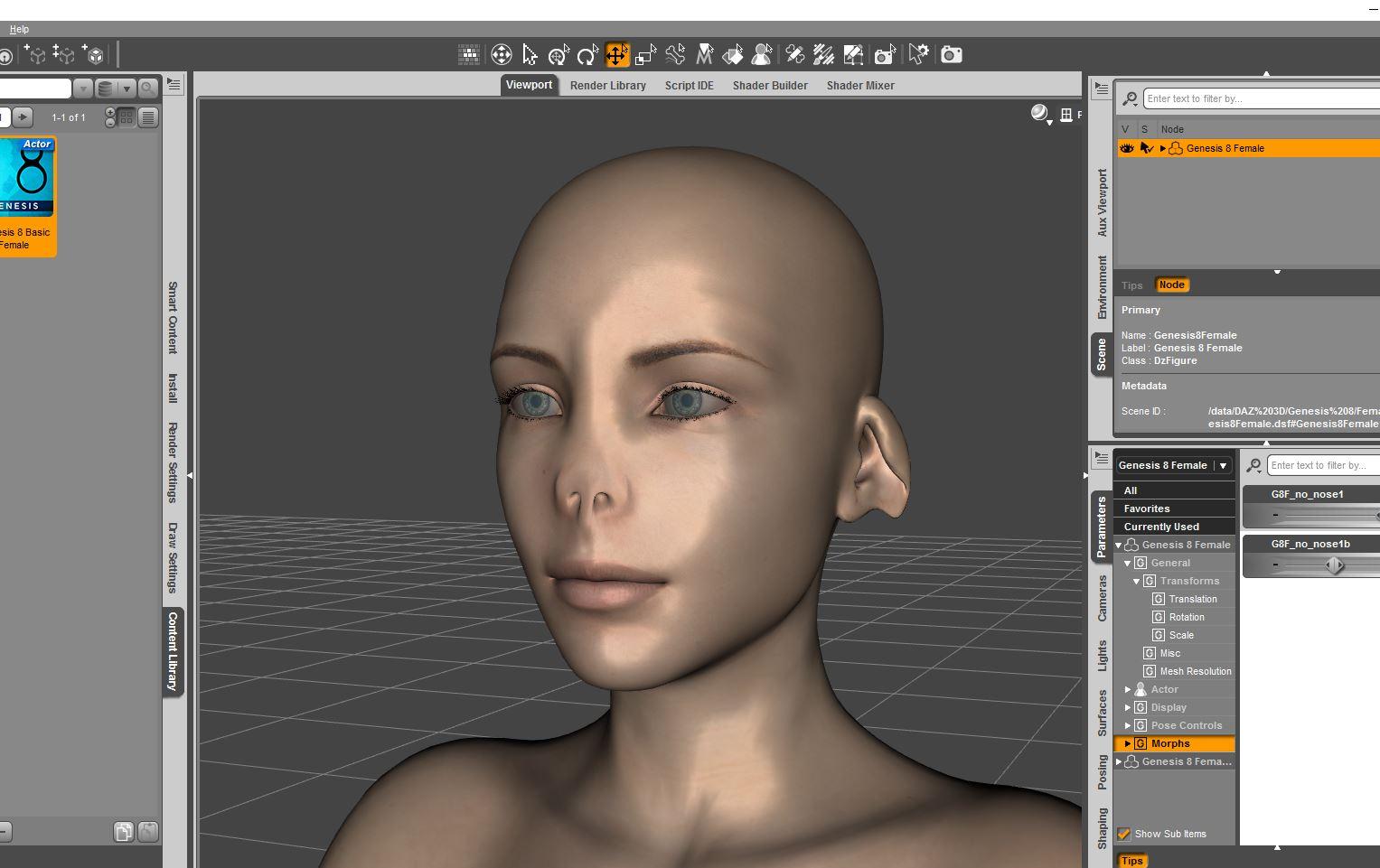Select the active Translate tool
Image resolution: width=1380 pixels, height=868 pixels.
pyautogui.click(x=617, y=55)
